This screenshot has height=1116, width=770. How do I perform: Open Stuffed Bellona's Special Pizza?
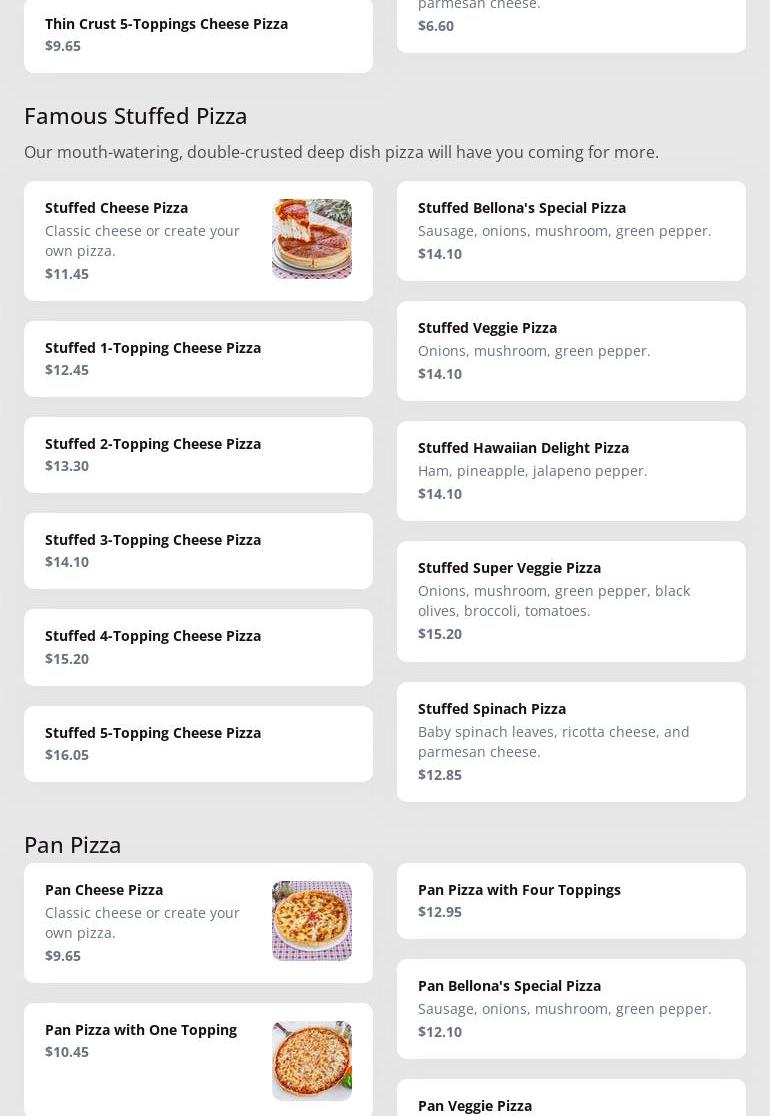tap(570, 230)
